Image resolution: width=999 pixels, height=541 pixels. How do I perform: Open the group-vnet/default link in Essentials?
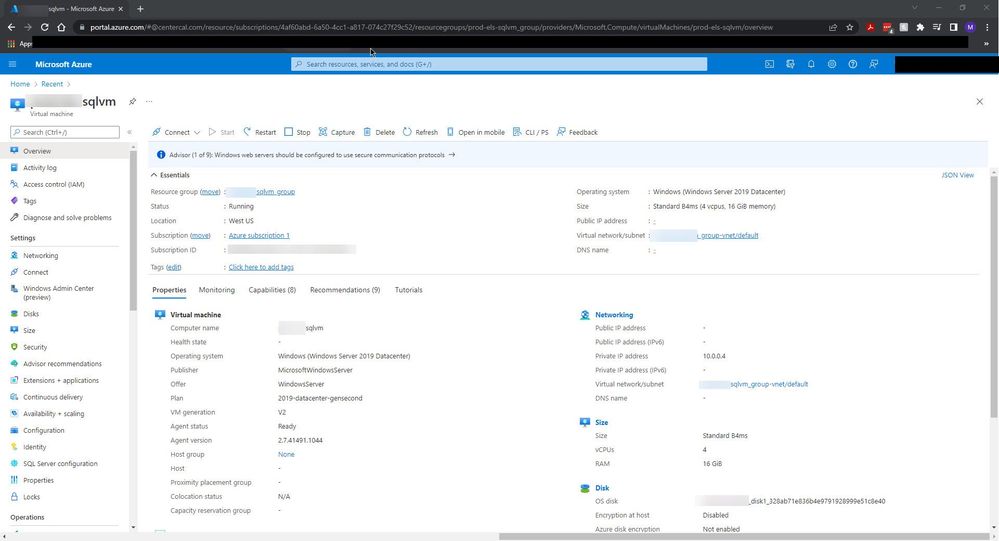(728, 236)
